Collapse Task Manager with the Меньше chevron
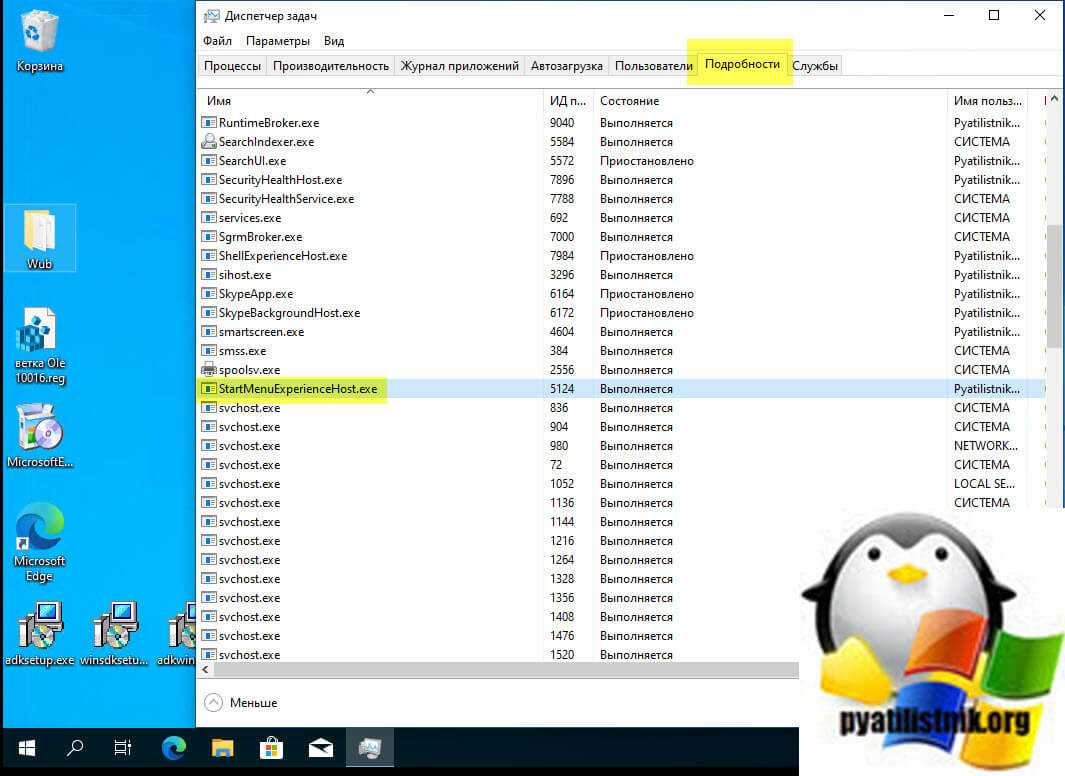The image size is (1065, 776). pos(213,703)
